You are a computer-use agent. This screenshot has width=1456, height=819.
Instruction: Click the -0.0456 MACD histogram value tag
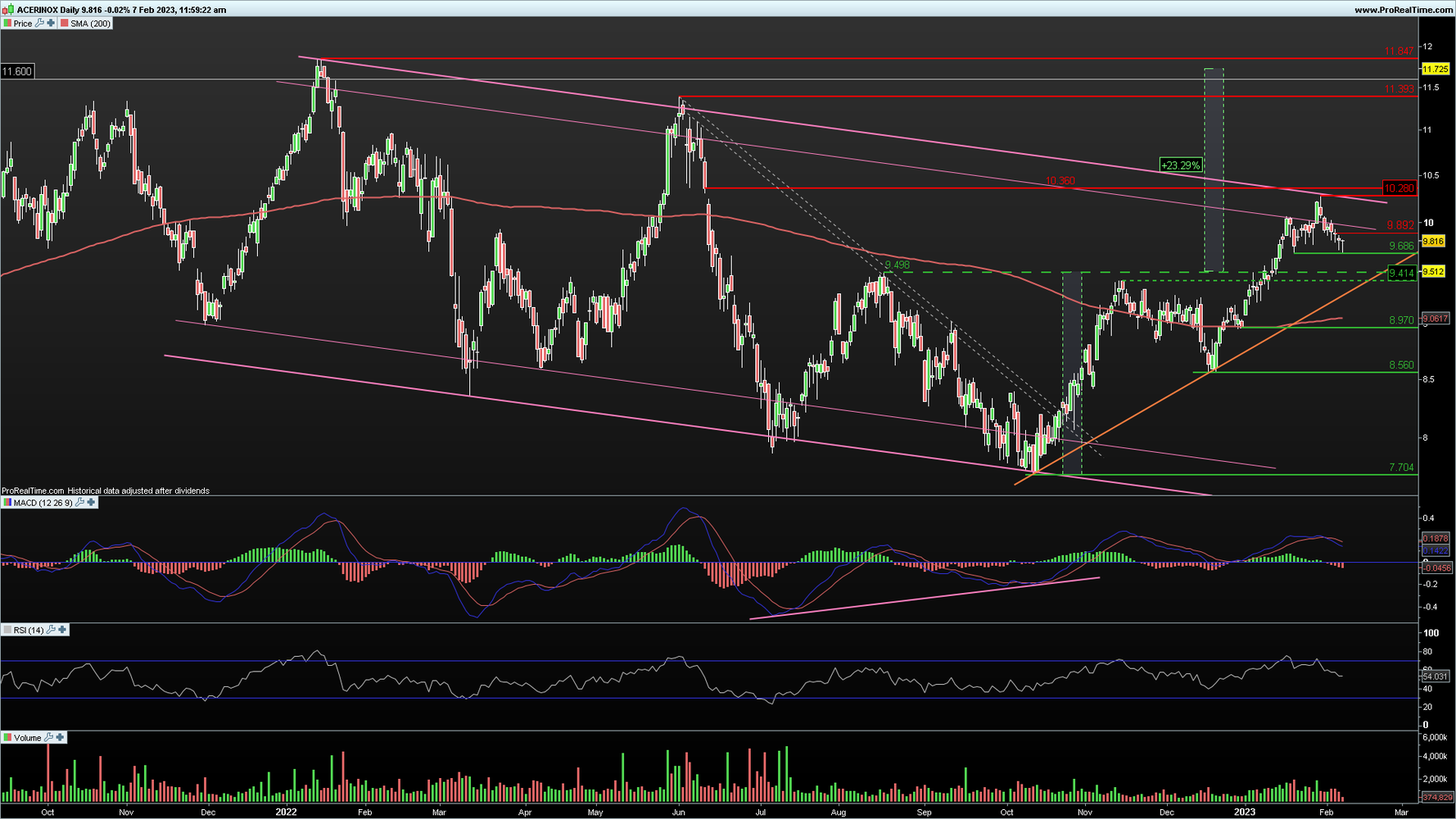click(x=1437, y=568)
